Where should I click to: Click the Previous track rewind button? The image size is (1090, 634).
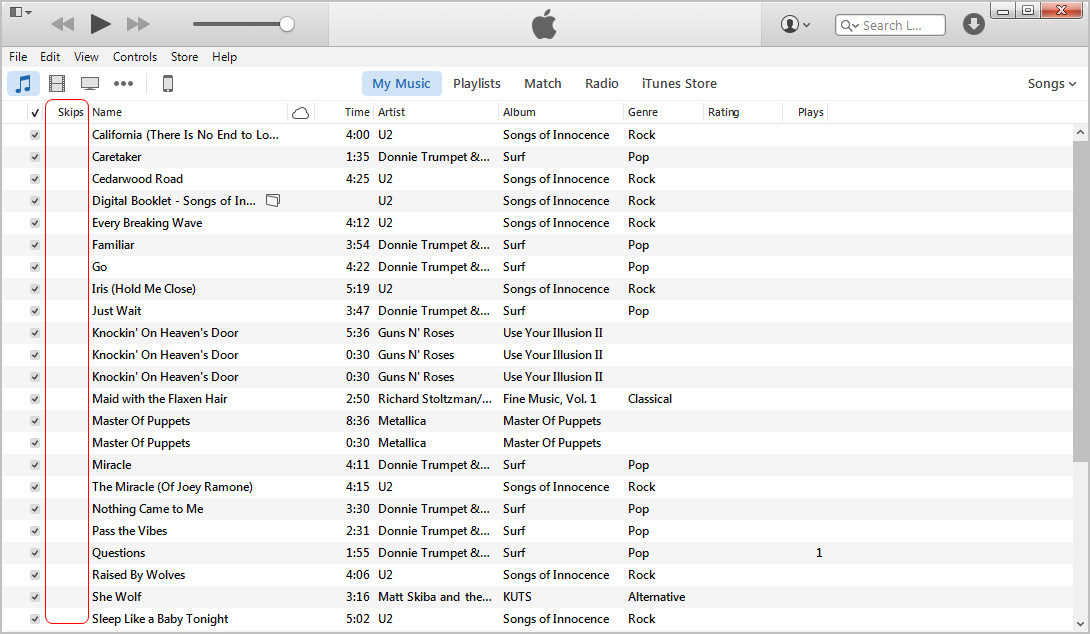pos(63,24)
